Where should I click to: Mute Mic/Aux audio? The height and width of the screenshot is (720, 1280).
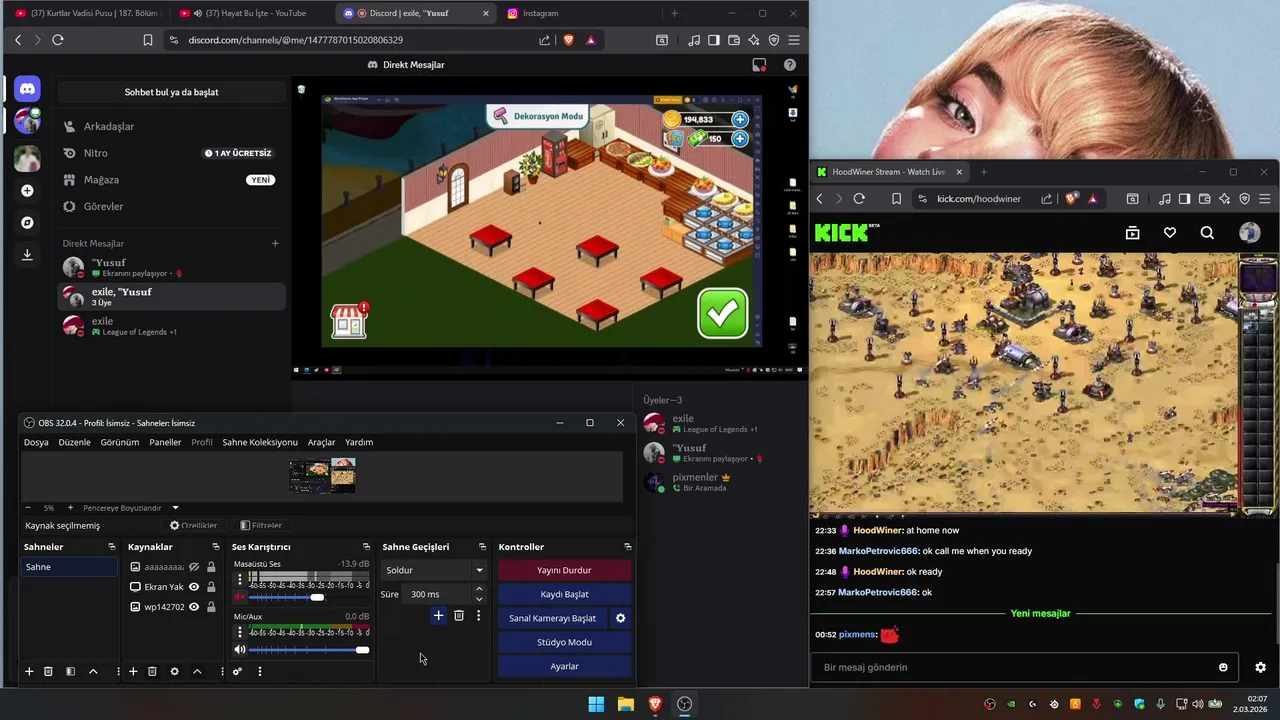coord(240,650)
